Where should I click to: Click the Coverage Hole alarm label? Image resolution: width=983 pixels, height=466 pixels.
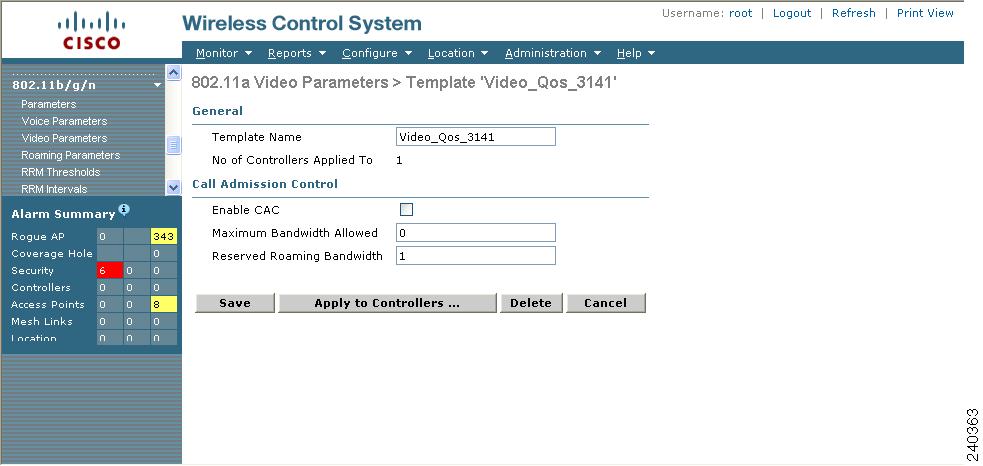52,253
